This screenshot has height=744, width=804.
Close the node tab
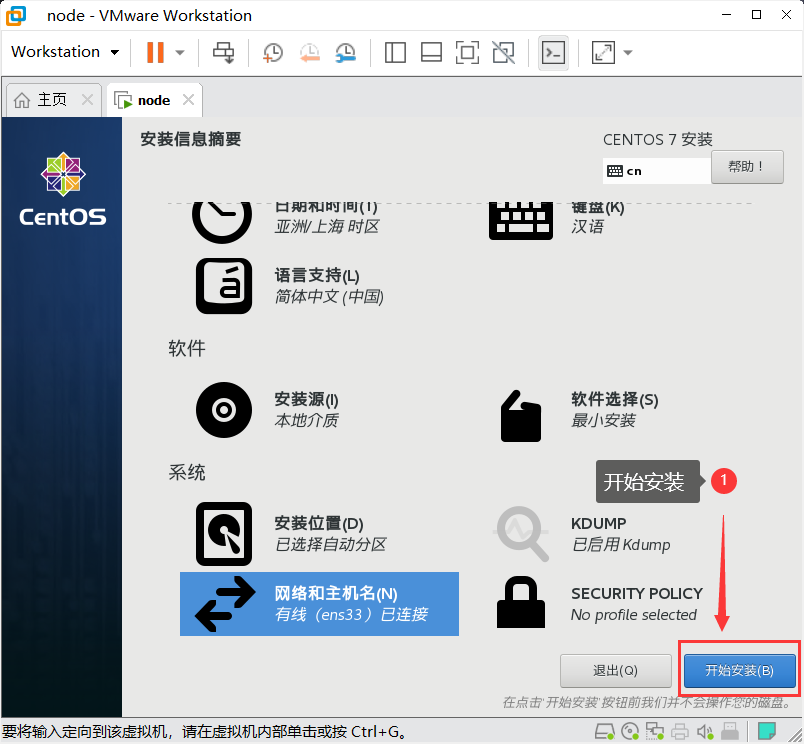coord(189,99)
